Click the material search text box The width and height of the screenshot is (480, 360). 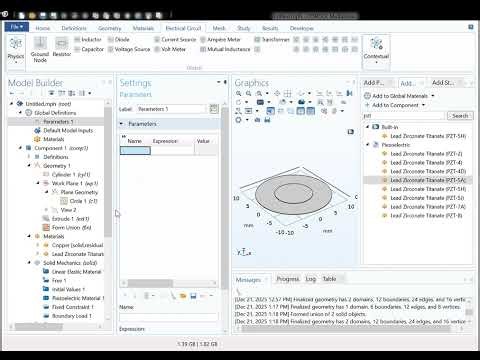(x=404, y=116)
